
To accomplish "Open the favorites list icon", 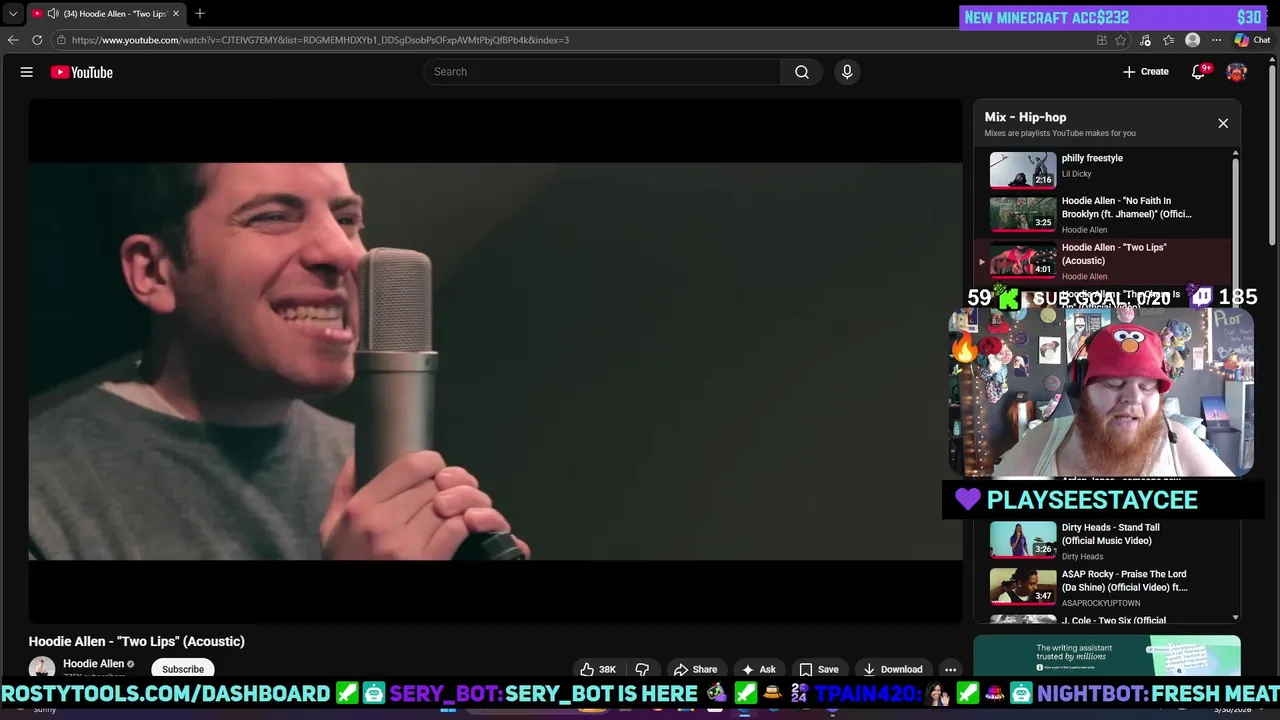I will pos(1168,40).
